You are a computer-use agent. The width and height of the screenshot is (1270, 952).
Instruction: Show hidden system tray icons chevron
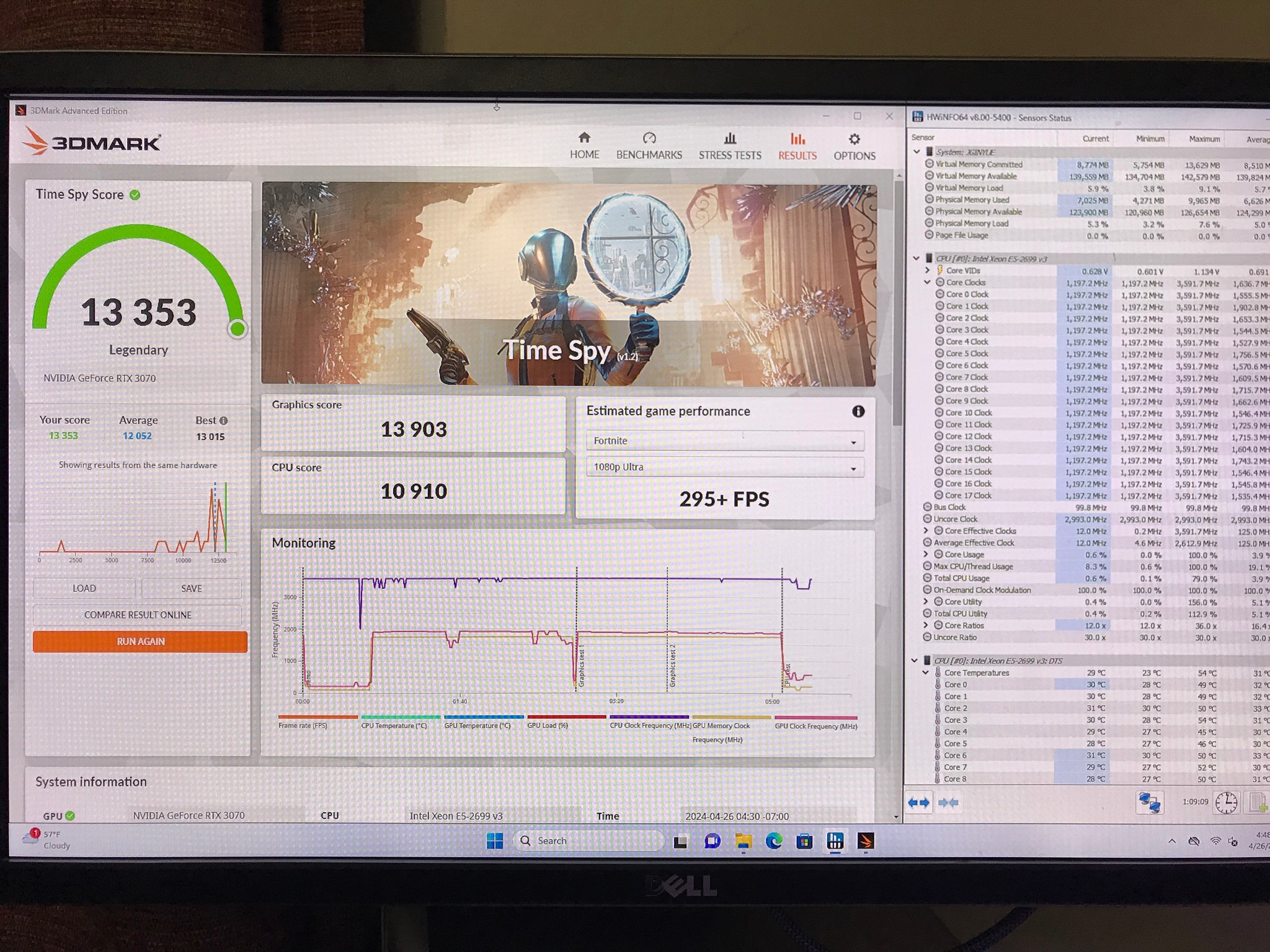(x=1171, y=841)
